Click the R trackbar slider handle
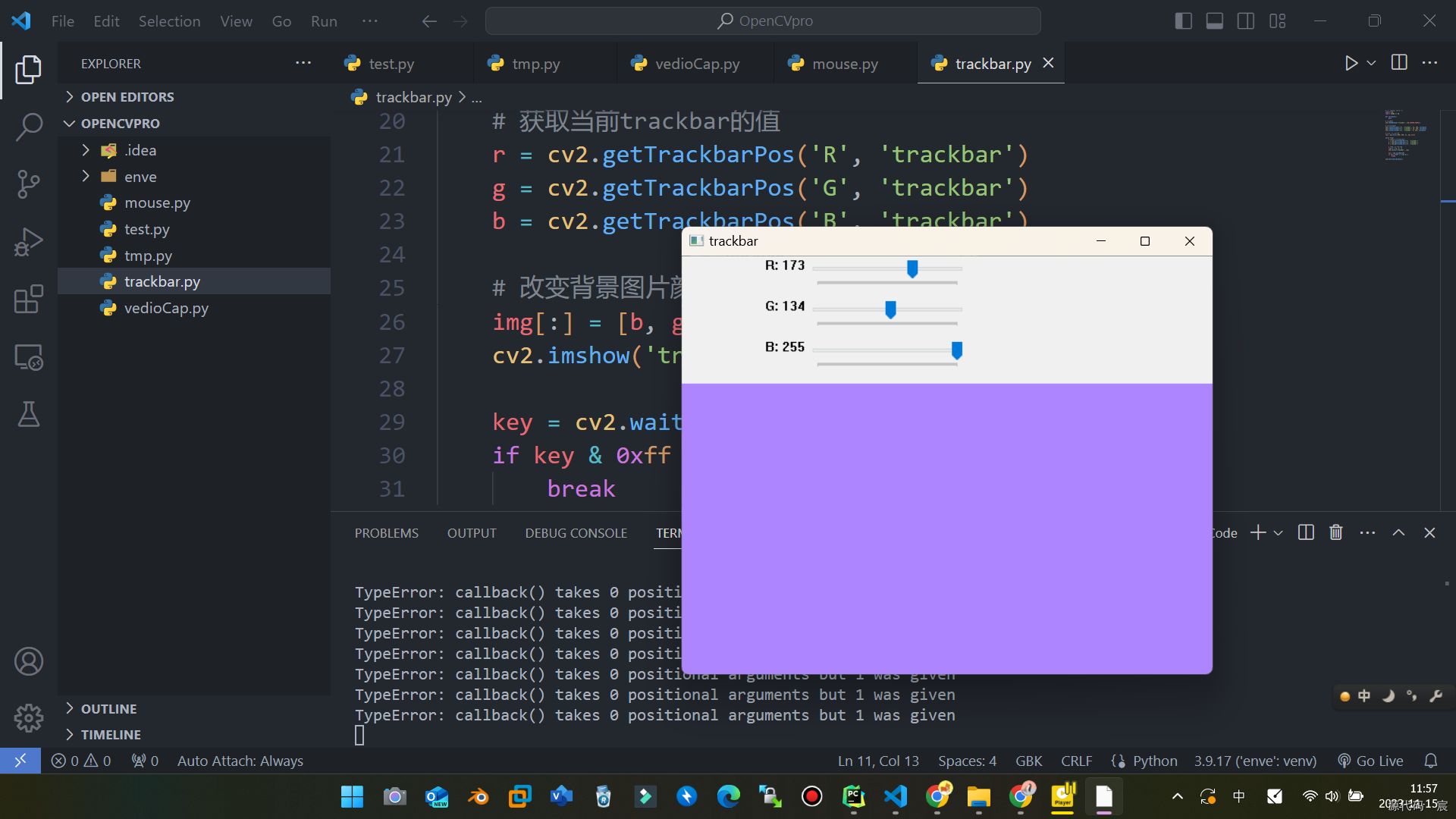The image size is (1456, 819). 912,268
